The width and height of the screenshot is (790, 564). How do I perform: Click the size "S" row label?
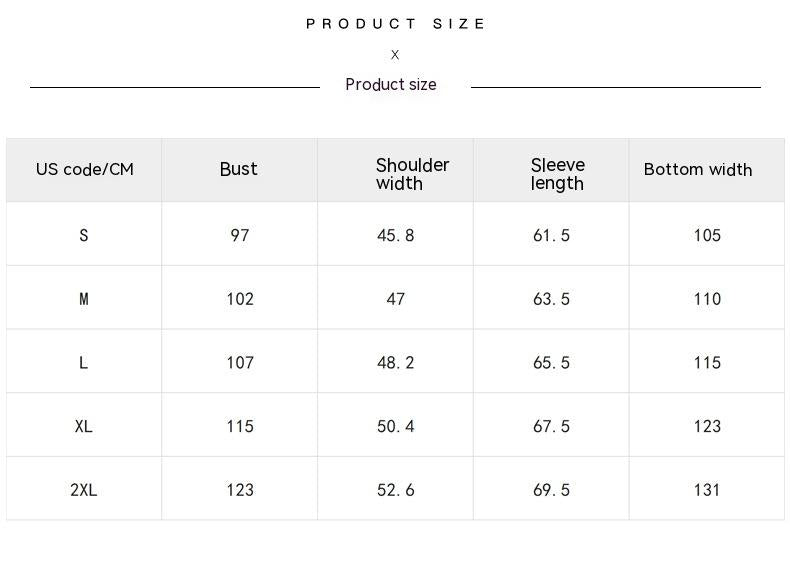coord(84,235)
